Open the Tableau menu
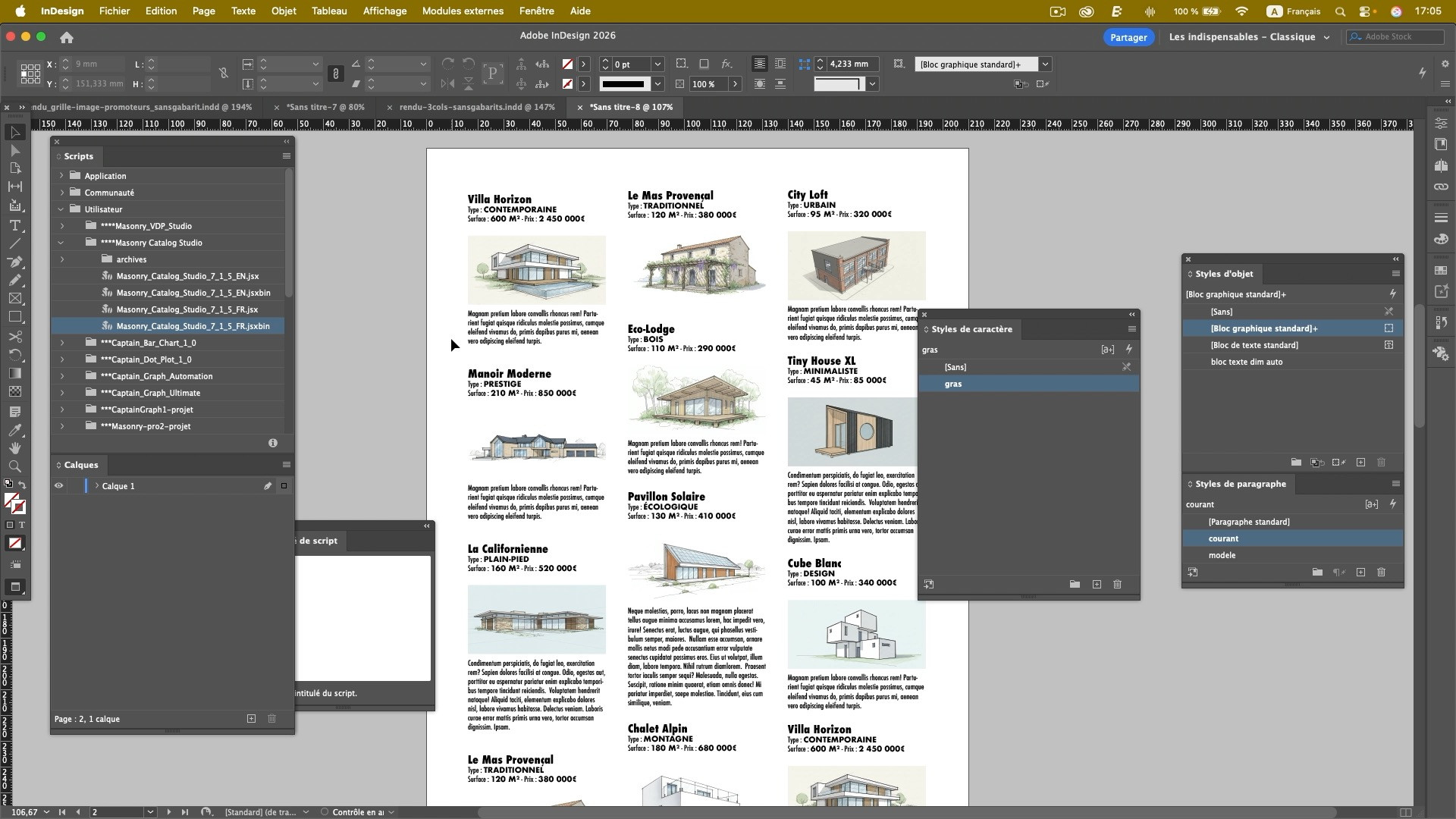 (x=328, y=11)
